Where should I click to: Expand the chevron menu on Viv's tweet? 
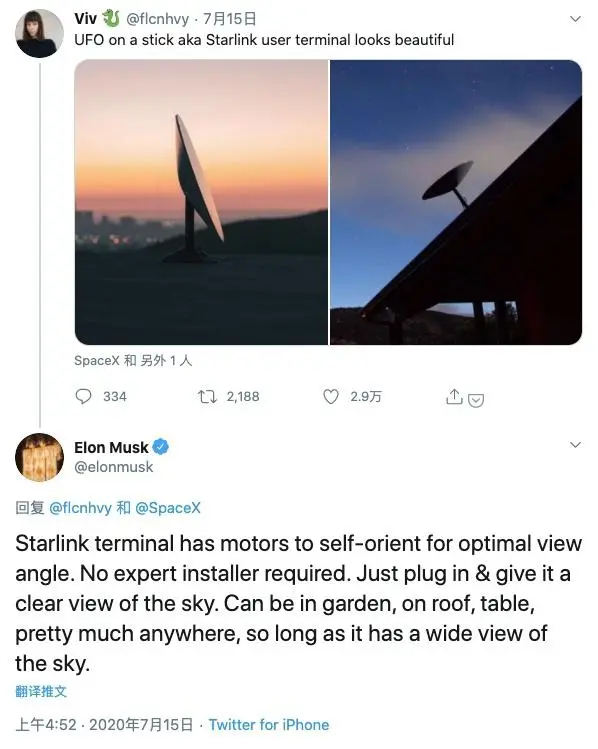576,19
